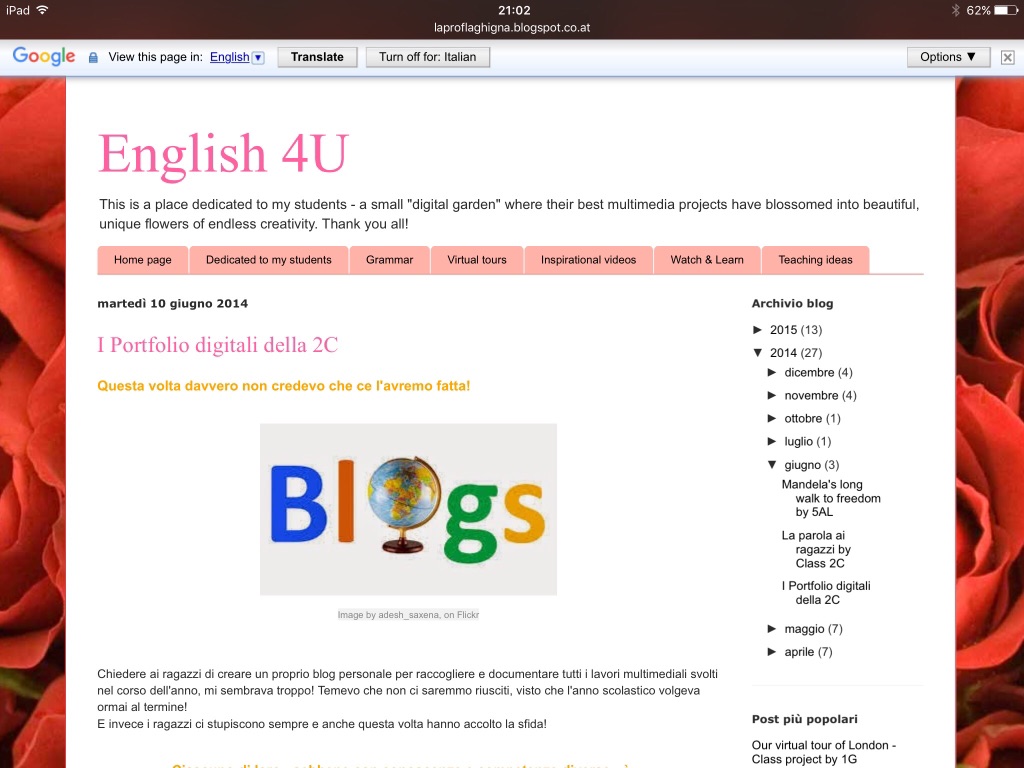Viewport: 1024px width, 768px height.
Task: Go to the Teaching ideas tab
Action: pos(815,260)
